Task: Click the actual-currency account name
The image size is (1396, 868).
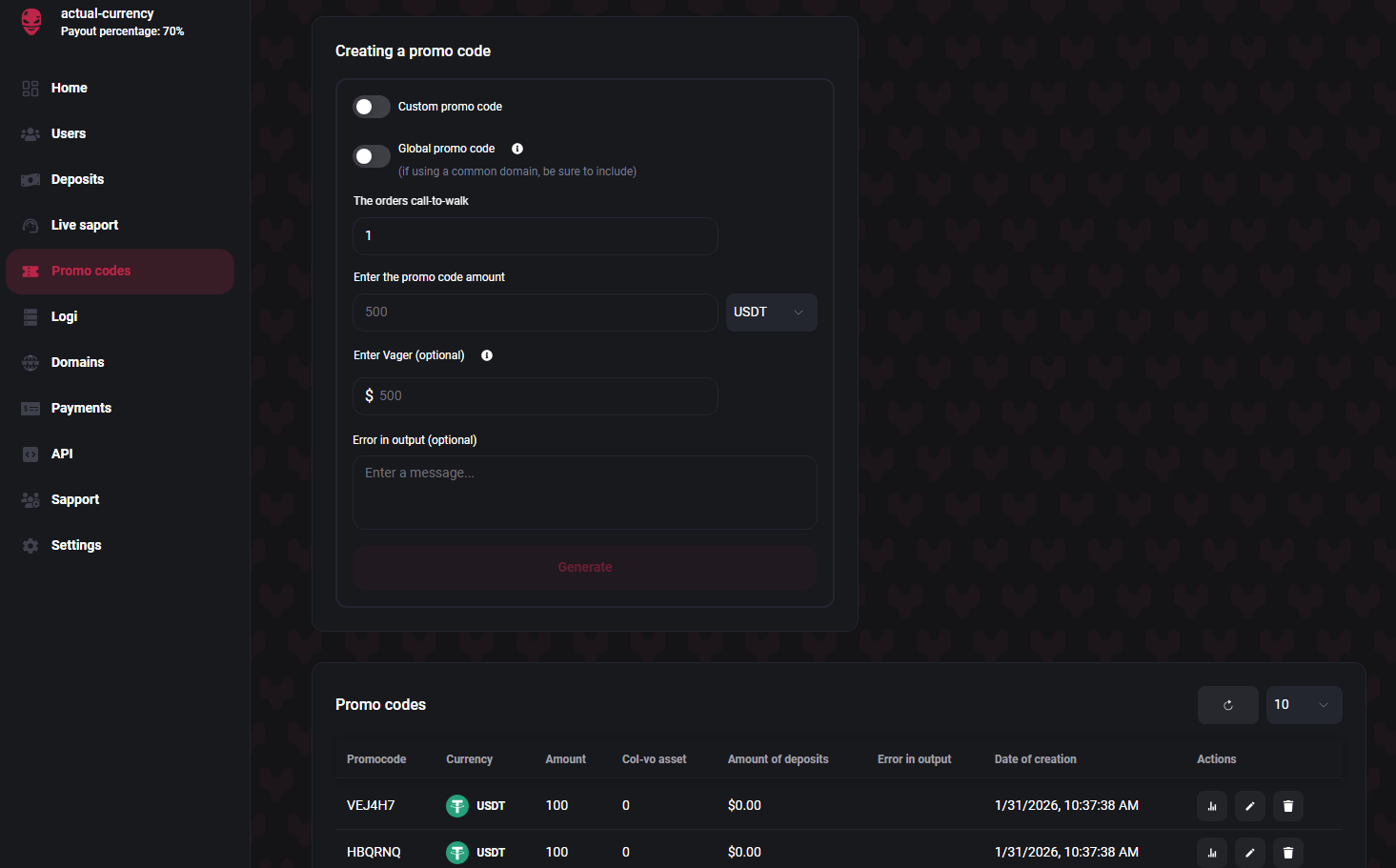Action: click(x=107, y=13)
